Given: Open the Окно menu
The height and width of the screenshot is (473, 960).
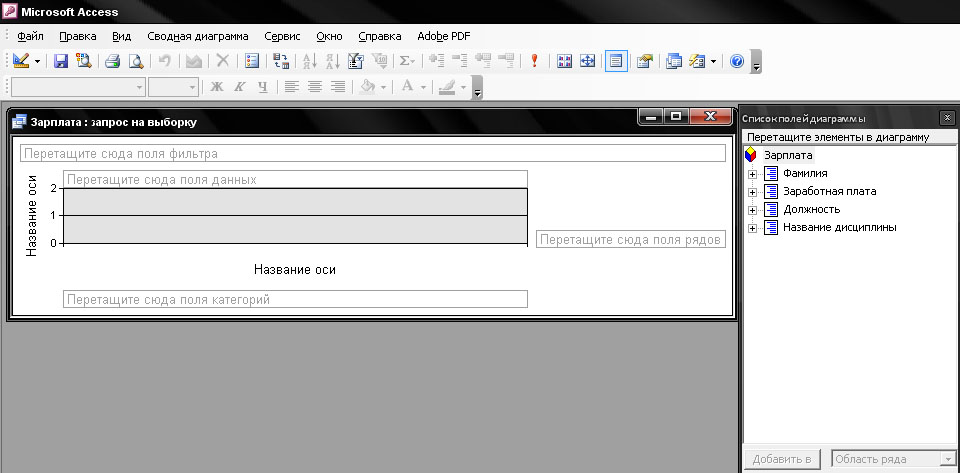Looking at the screenshot, I should [329, 36].
